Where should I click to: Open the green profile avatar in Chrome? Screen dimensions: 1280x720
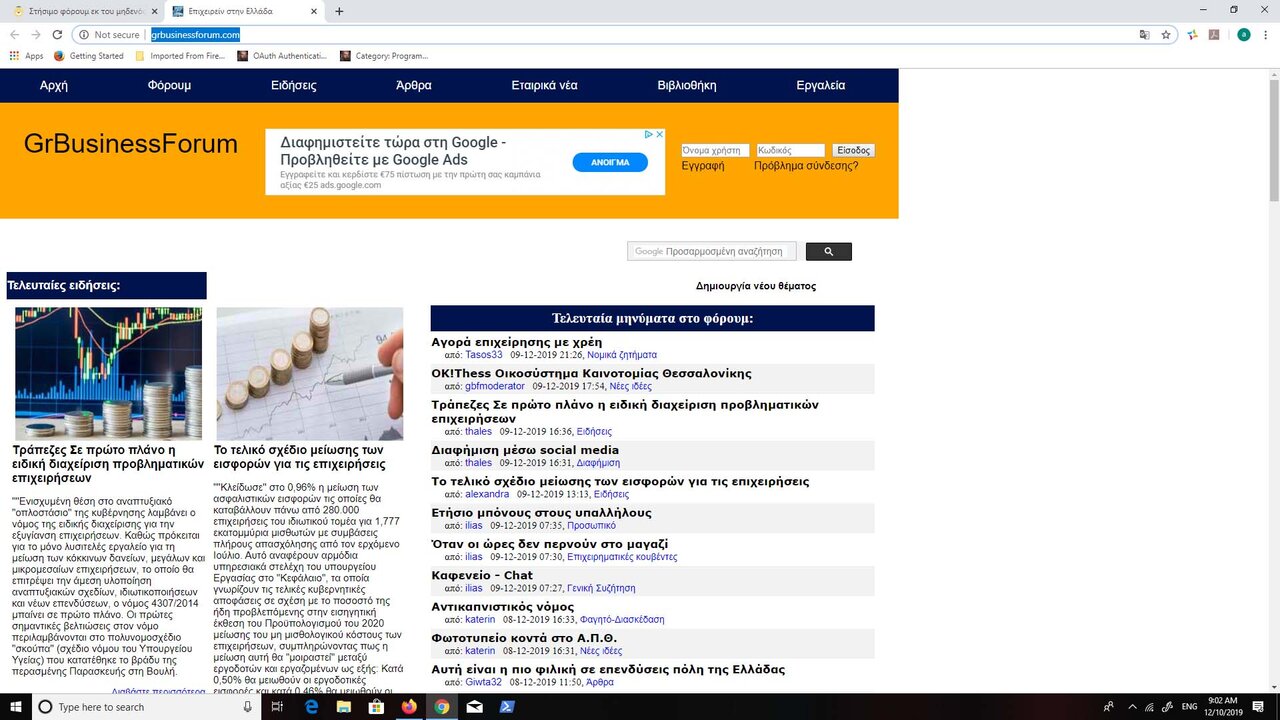click(1244, 35)
